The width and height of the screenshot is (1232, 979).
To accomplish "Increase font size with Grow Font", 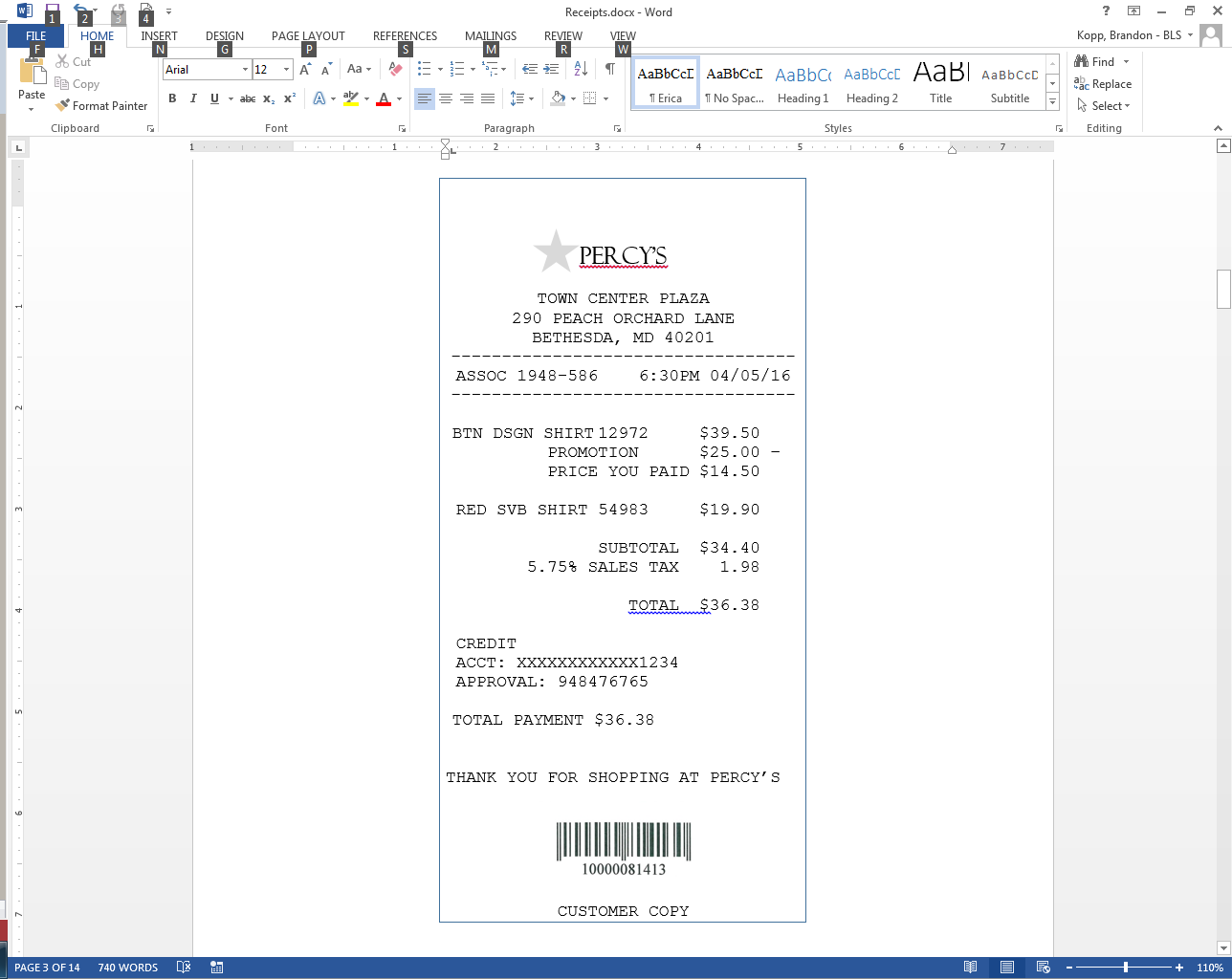I will pos(306,69).
